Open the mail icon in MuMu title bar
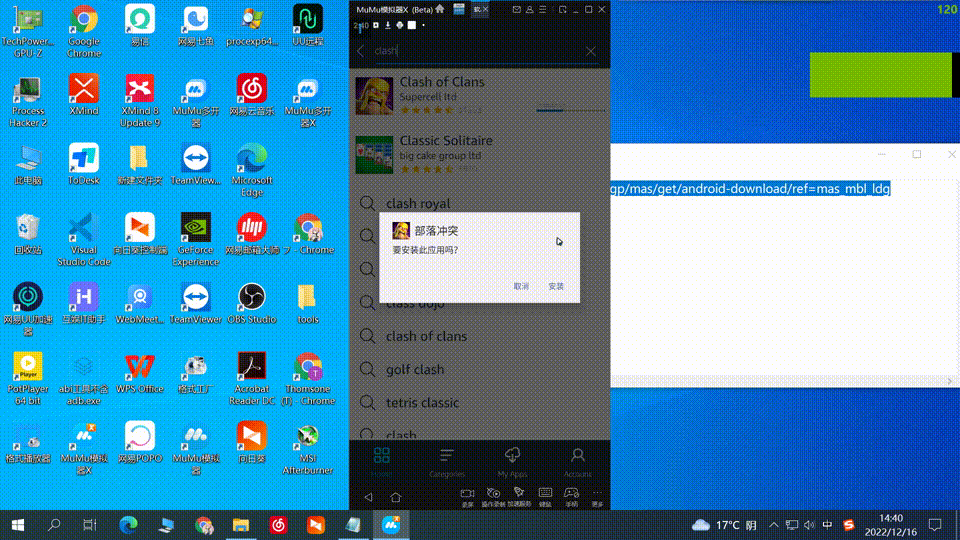This screenshot has width=960, height=540. (517, 9)
